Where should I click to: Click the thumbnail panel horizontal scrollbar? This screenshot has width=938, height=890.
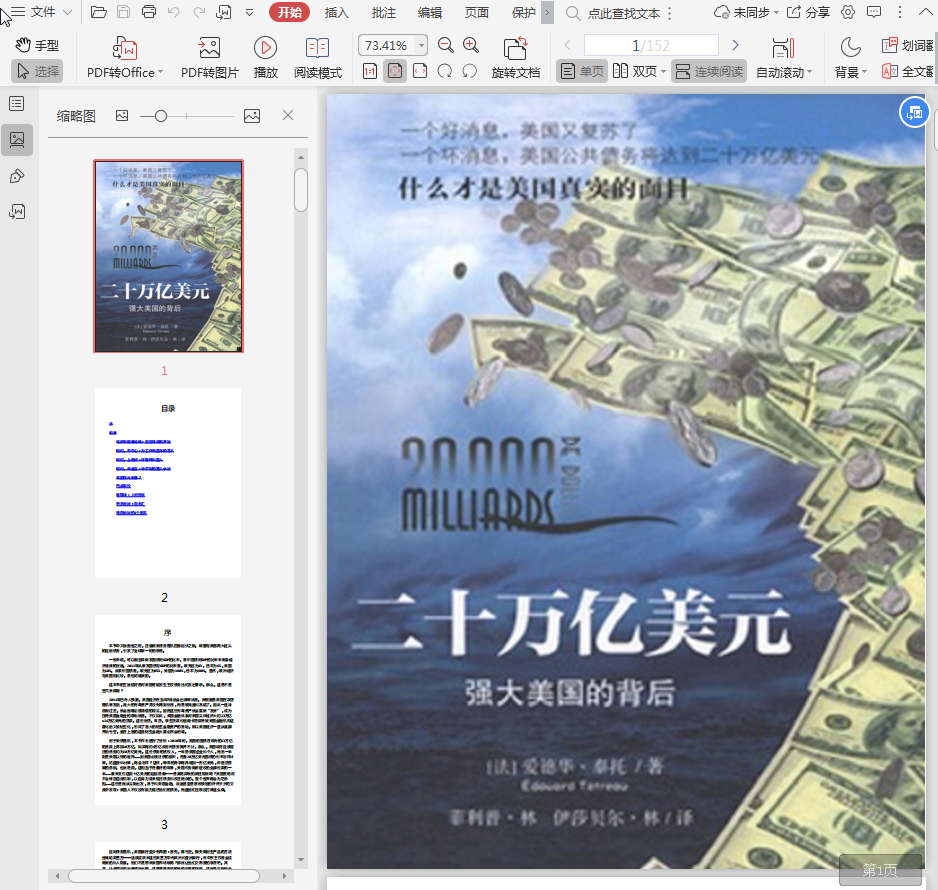(164, 876)
